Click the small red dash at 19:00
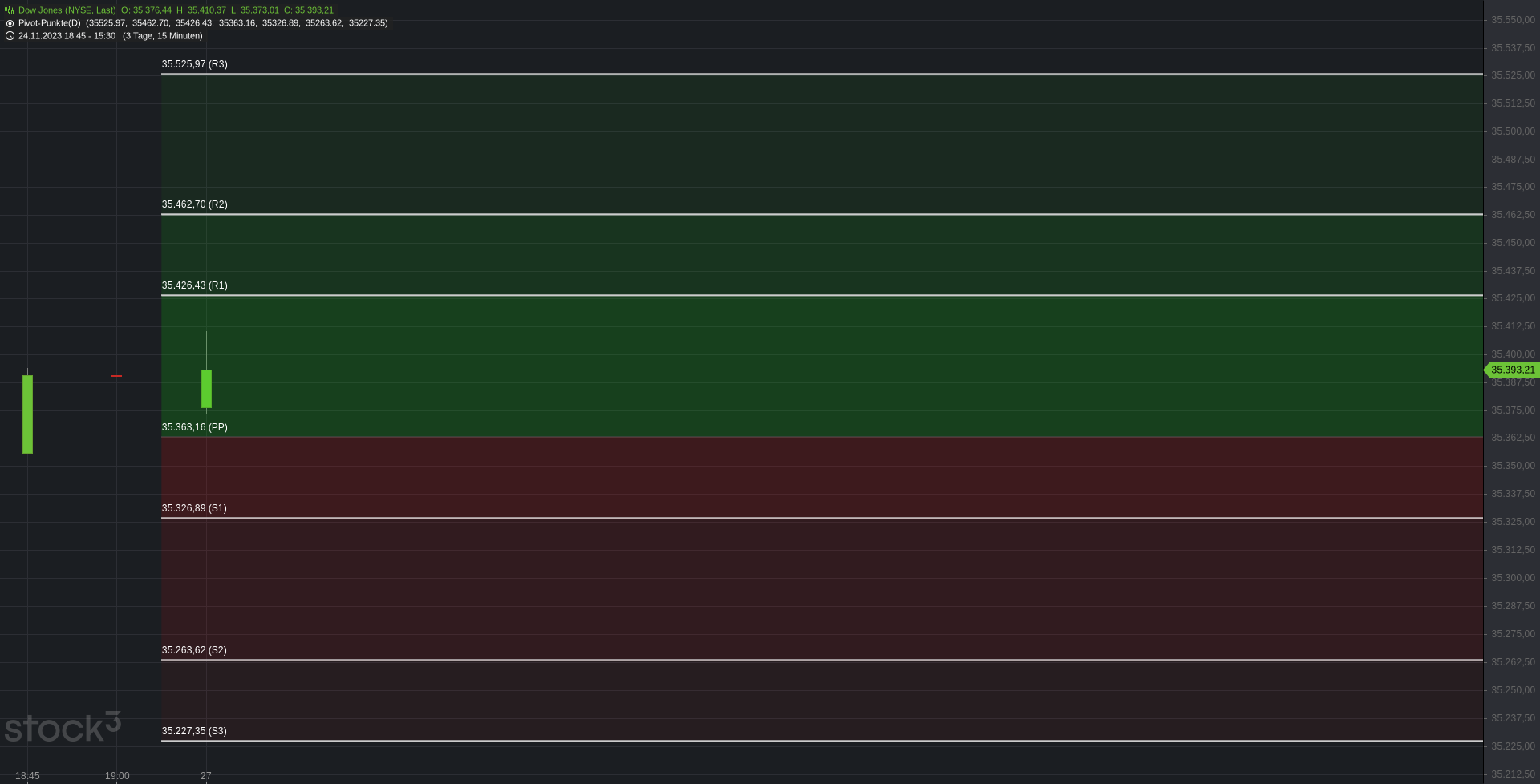Image resolution: width=1540 pixels, height=784 pixels. [x=117, y=375]
